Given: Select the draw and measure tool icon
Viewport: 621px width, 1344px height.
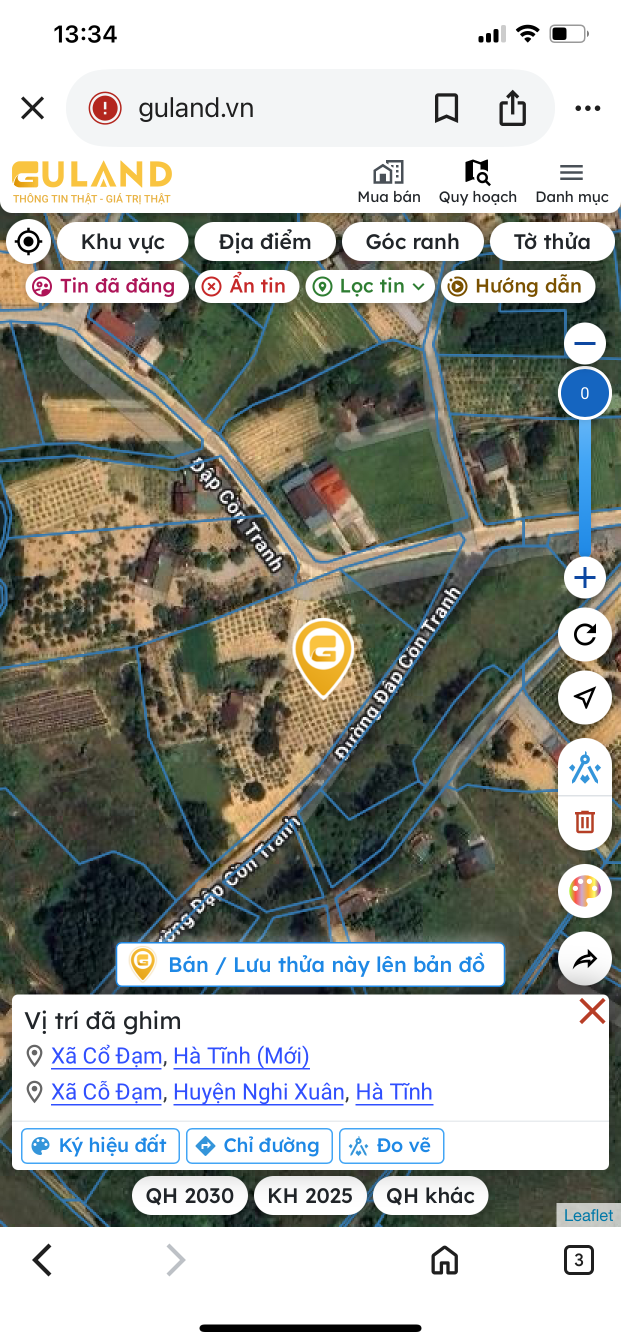Looking at the screenshot, I should [x=585, y=769].
